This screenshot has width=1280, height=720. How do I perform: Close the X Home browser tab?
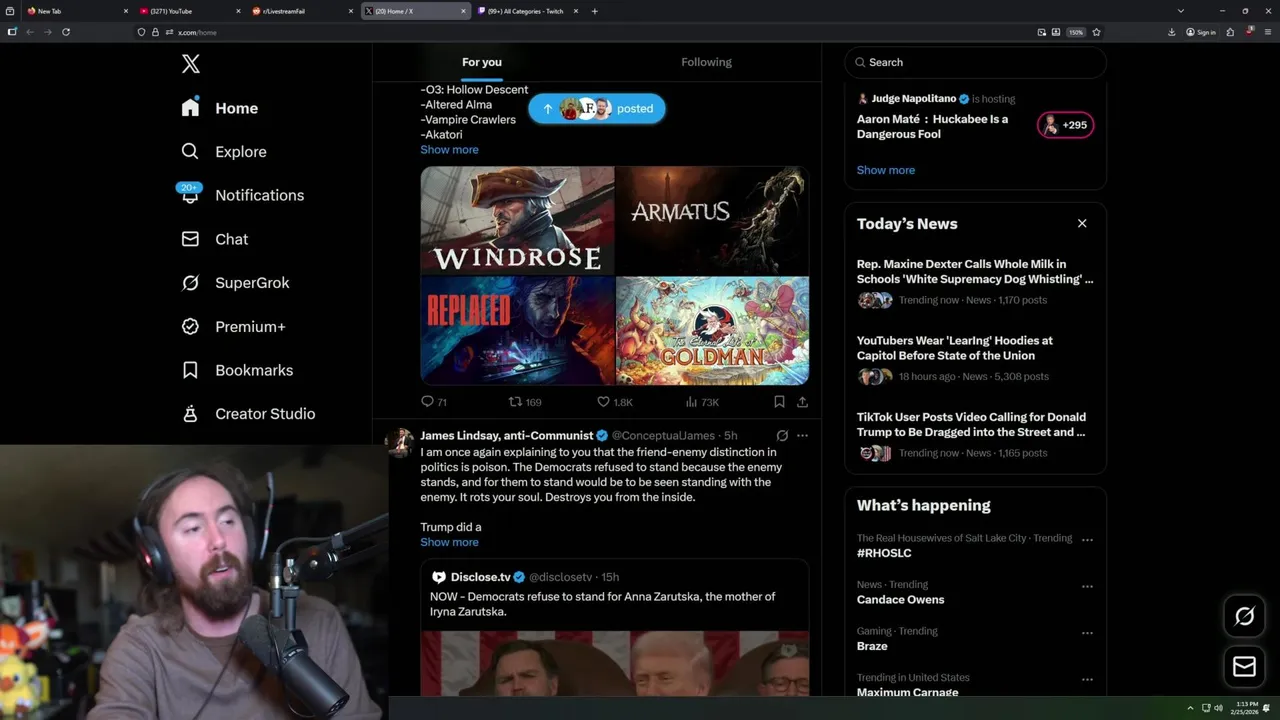[463, 11]
